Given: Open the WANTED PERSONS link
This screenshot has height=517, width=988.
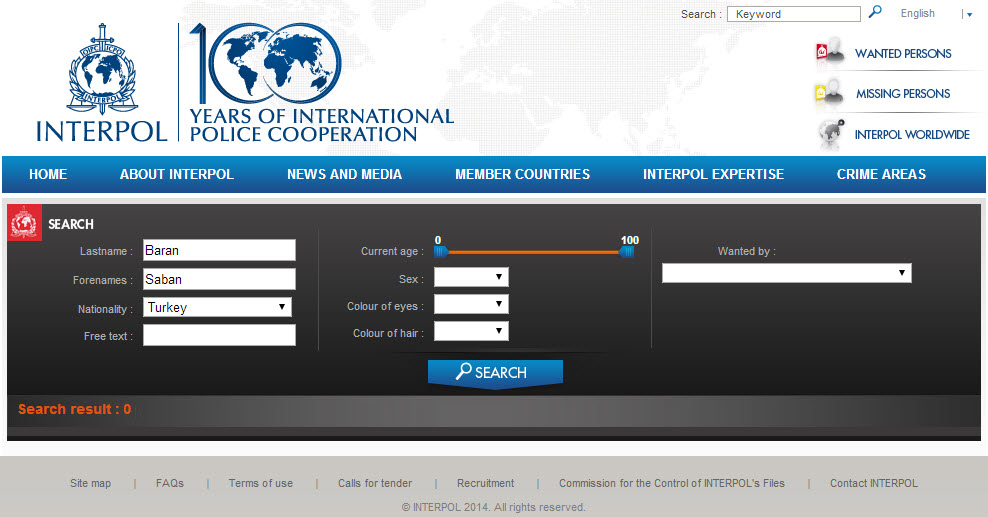Looking at the screenshot, I should click(903, 54).
